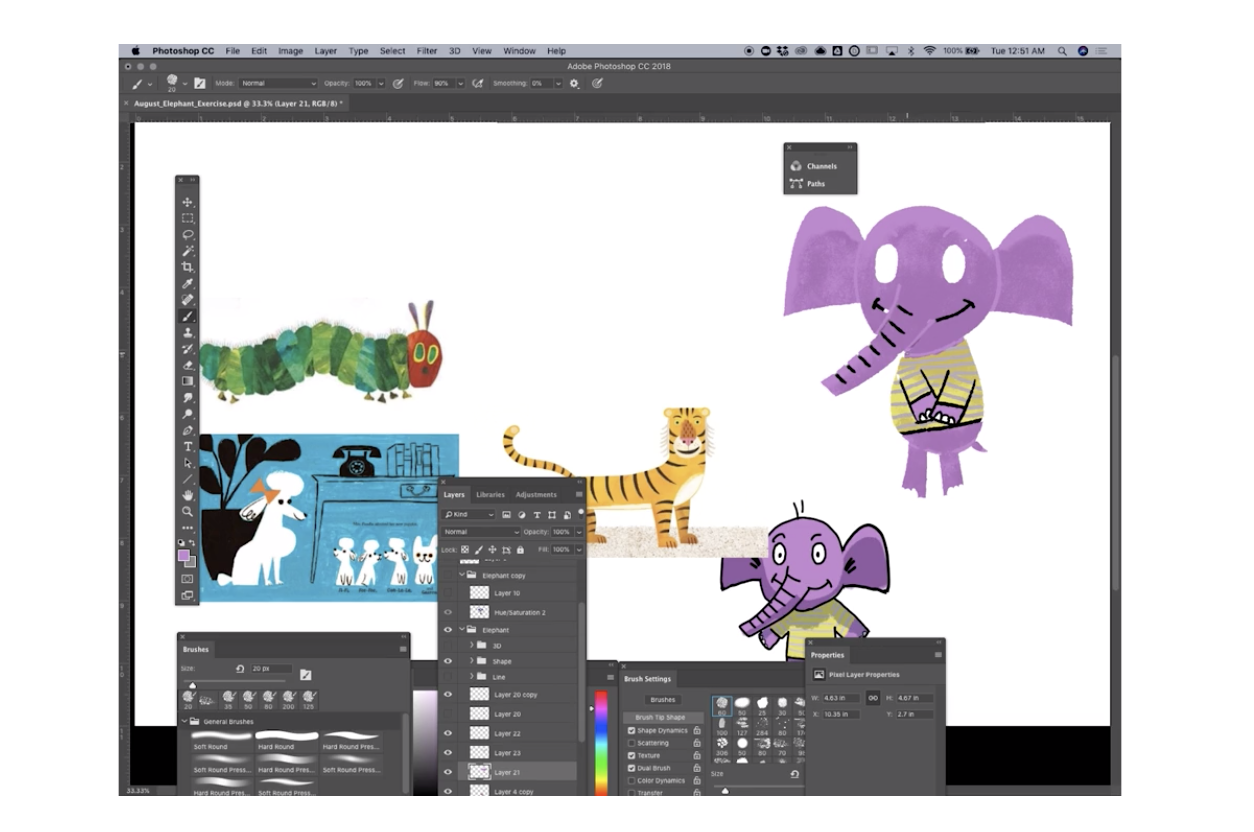Select the Pen tool
The height and width of the screenshot is (832, 1254).
coord(187,430)
